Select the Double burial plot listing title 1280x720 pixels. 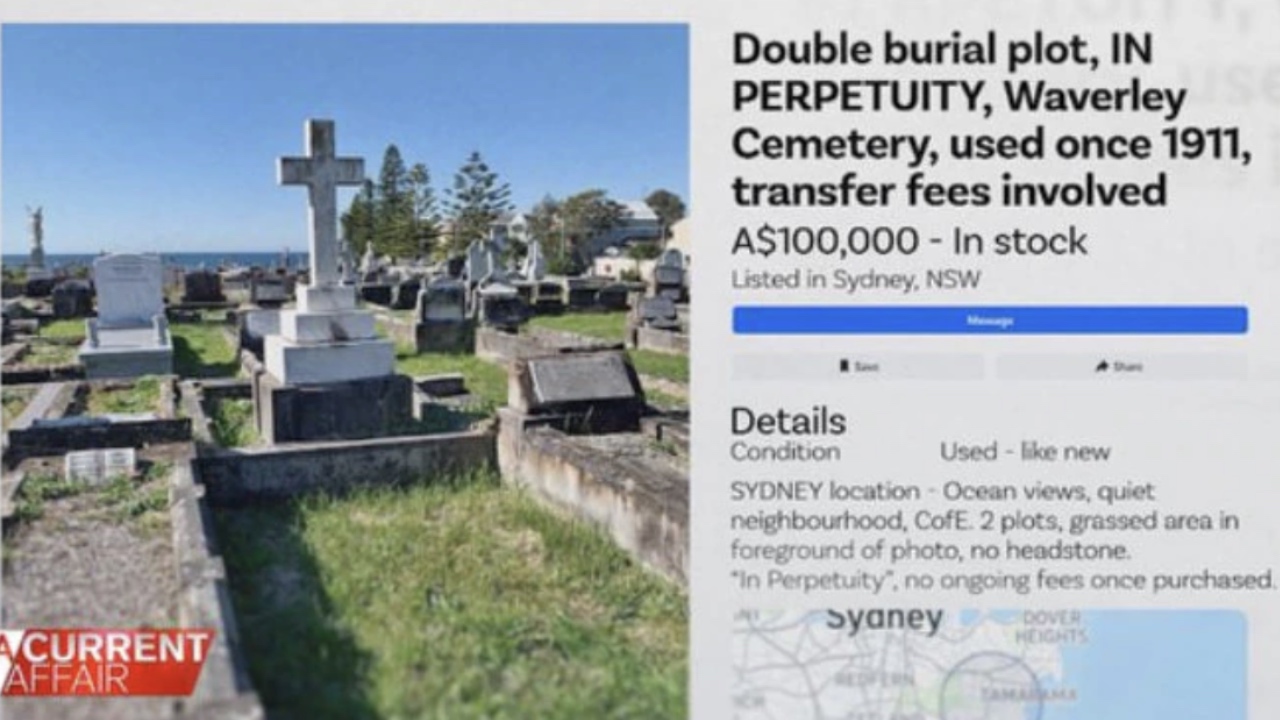point(991,119)
